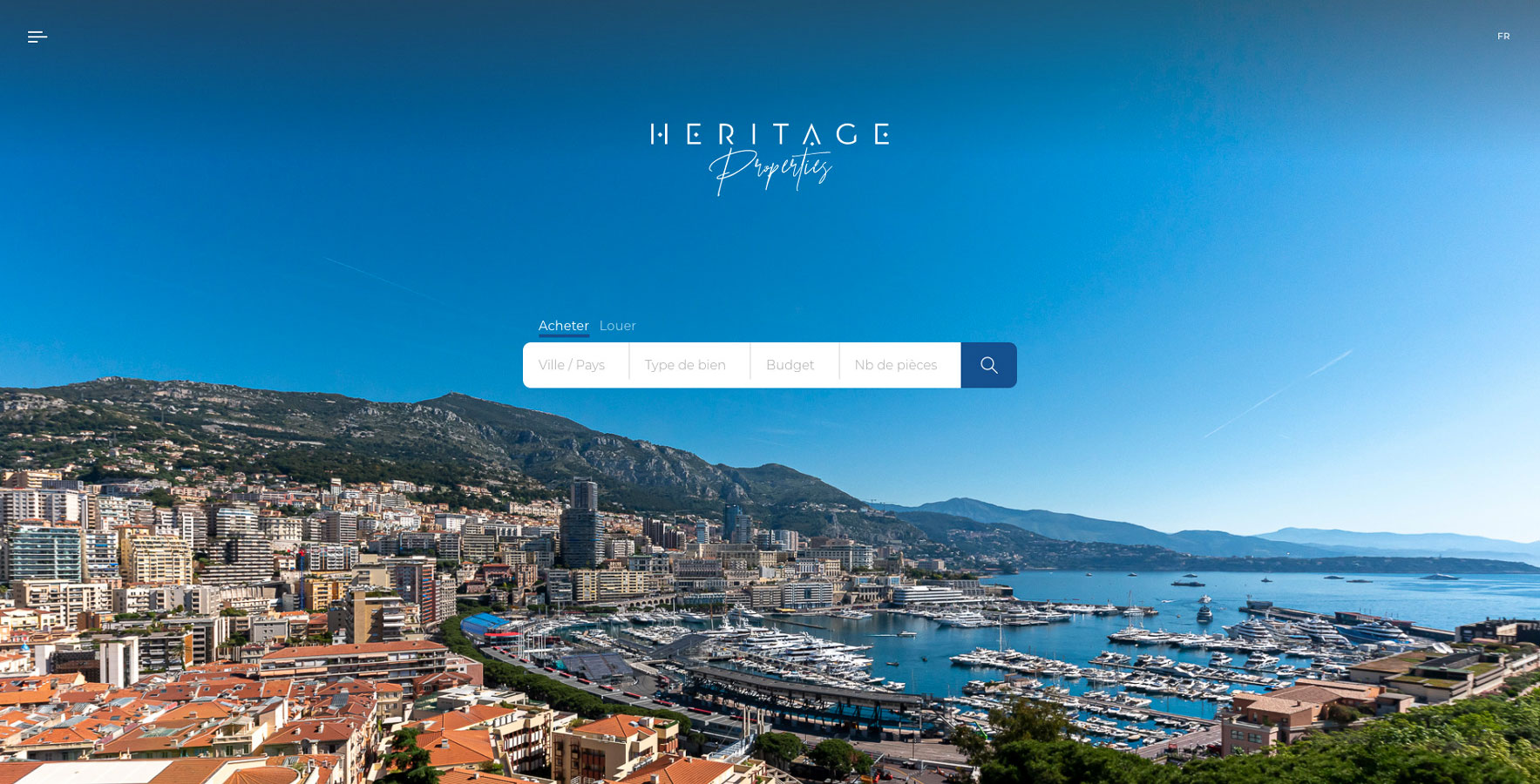1540x784 pixels.
Task: Choose a property type in search bar
Action: pyautogui.click(x=689, y=365)
